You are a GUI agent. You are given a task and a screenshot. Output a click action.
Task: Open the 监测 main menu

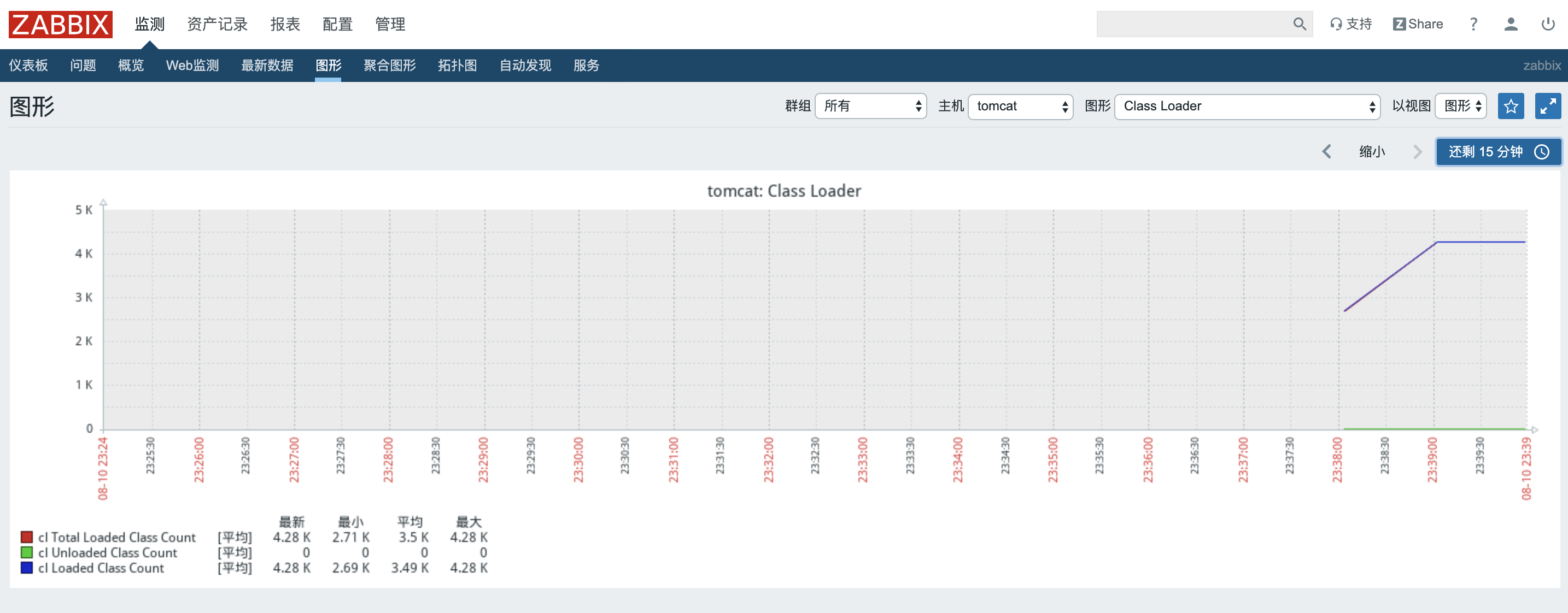click(150, 25)
